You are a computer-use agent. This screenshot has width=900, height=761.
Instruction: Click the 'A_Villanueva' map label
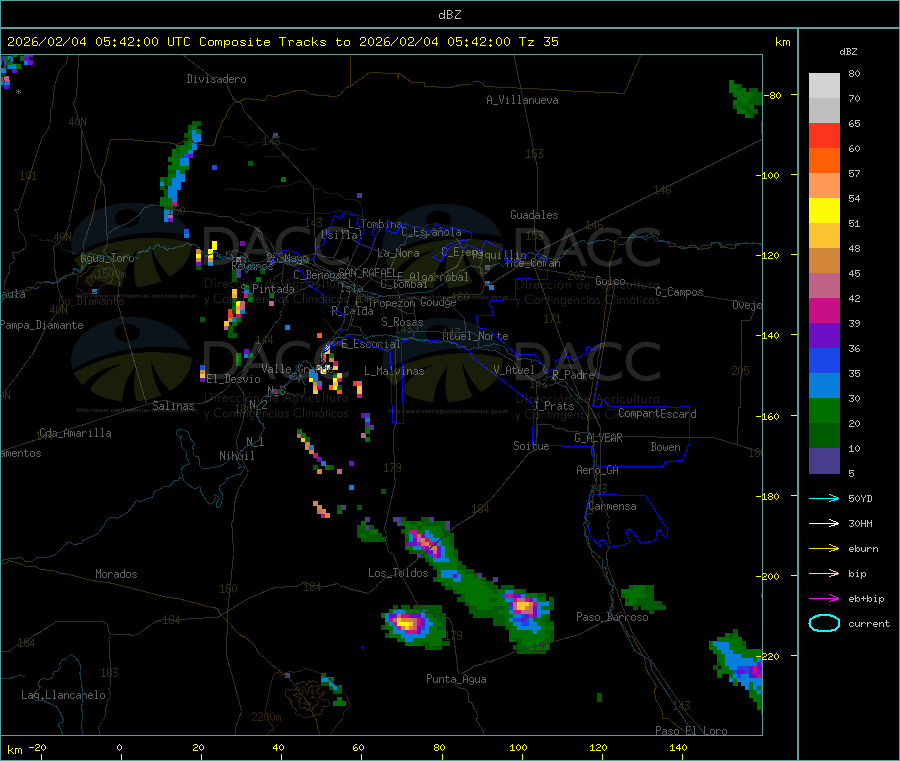522,100
